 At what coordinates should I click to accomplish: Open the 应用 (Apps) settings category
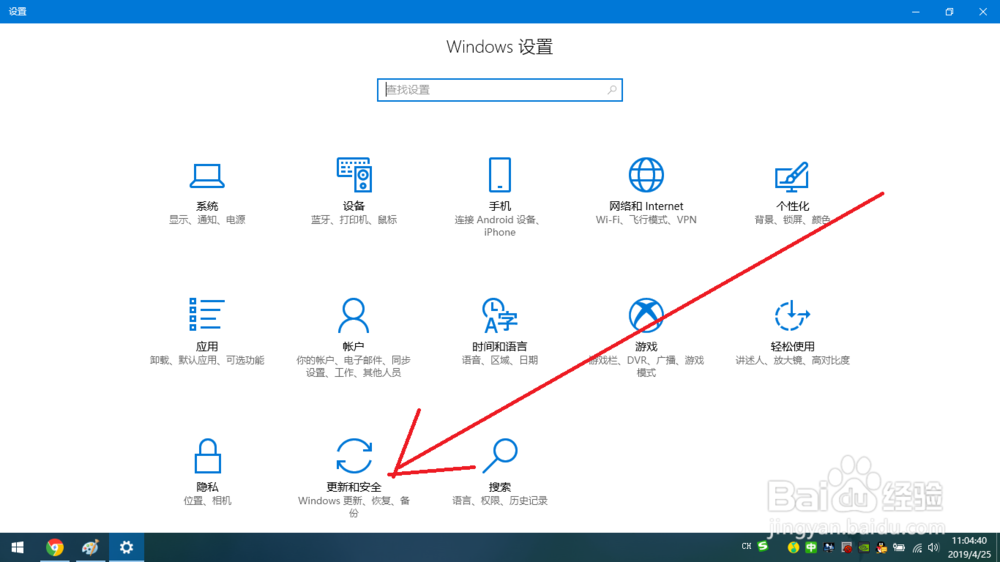[x=207, y=333]
